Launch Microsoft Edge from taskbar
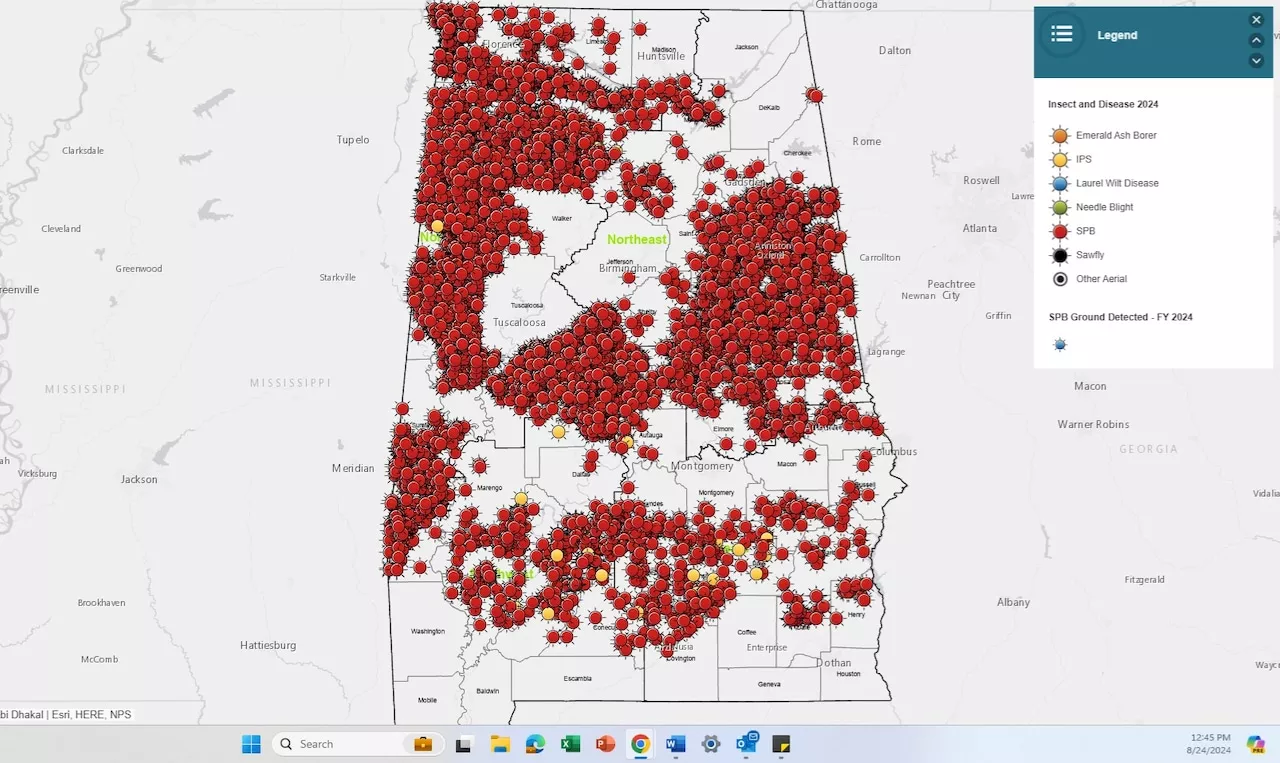Viewport: 1280px width, 763px height. click(x=535, y=744)
